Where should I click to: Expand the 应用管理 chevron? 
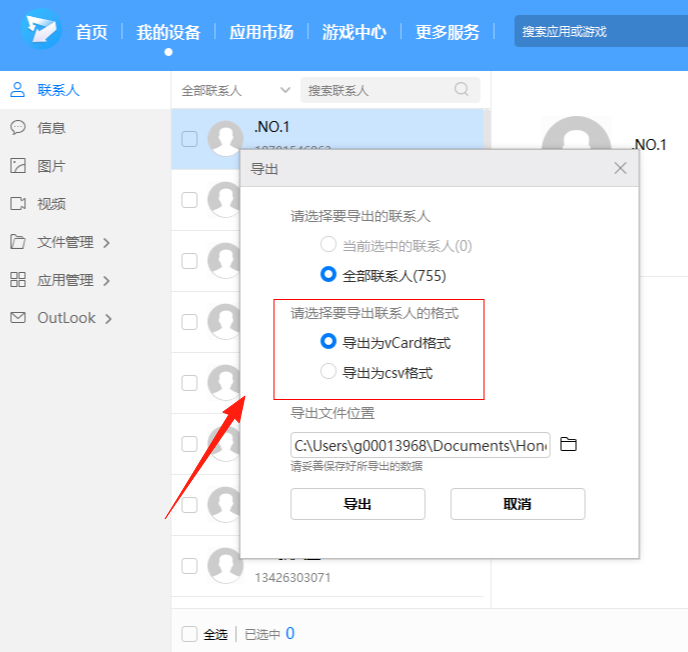106,280
